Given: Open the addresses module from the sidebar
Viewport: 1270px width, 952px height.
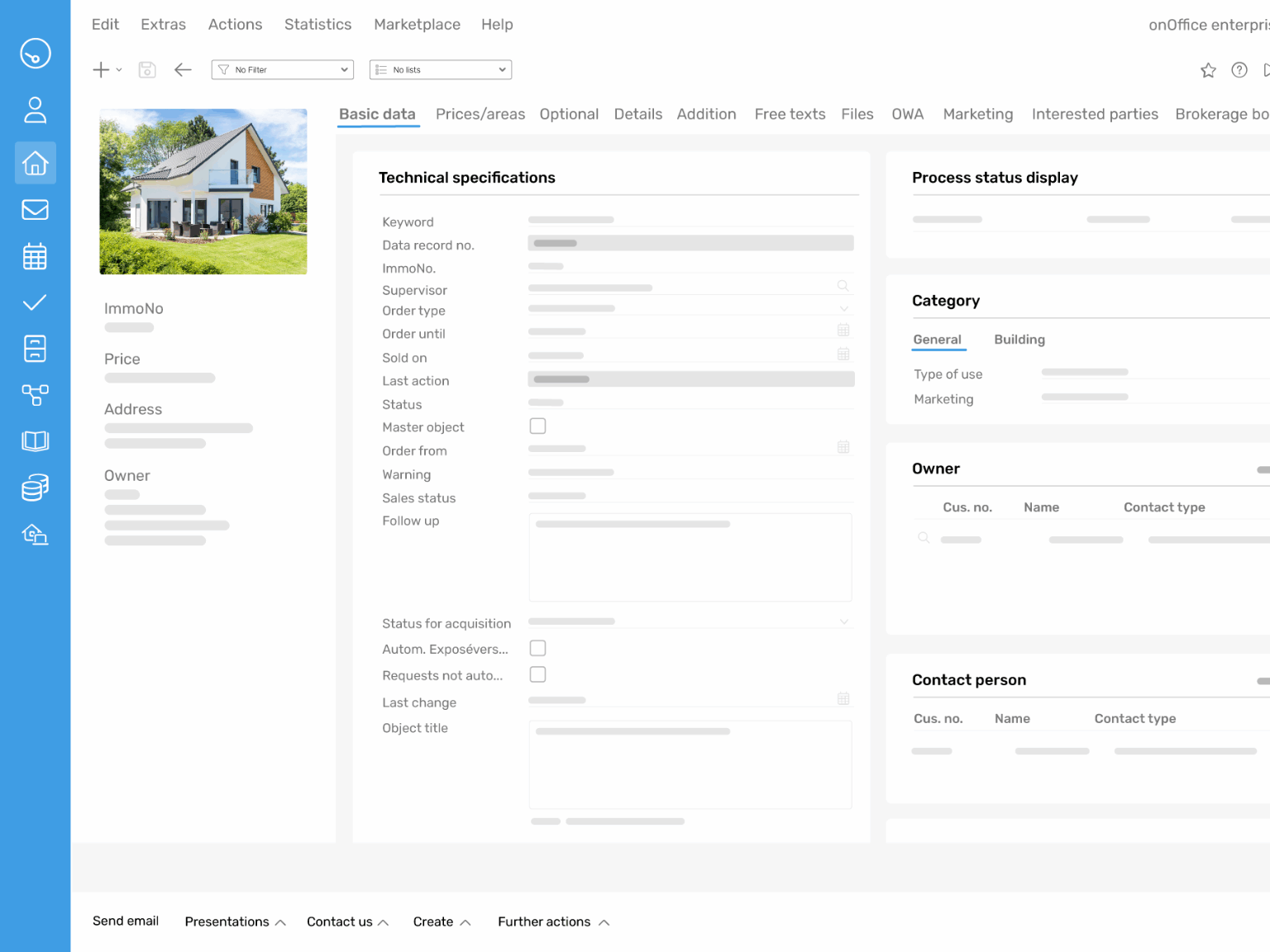Looking at the screenshot, I should pyautogui.click(x=35, y=109).
